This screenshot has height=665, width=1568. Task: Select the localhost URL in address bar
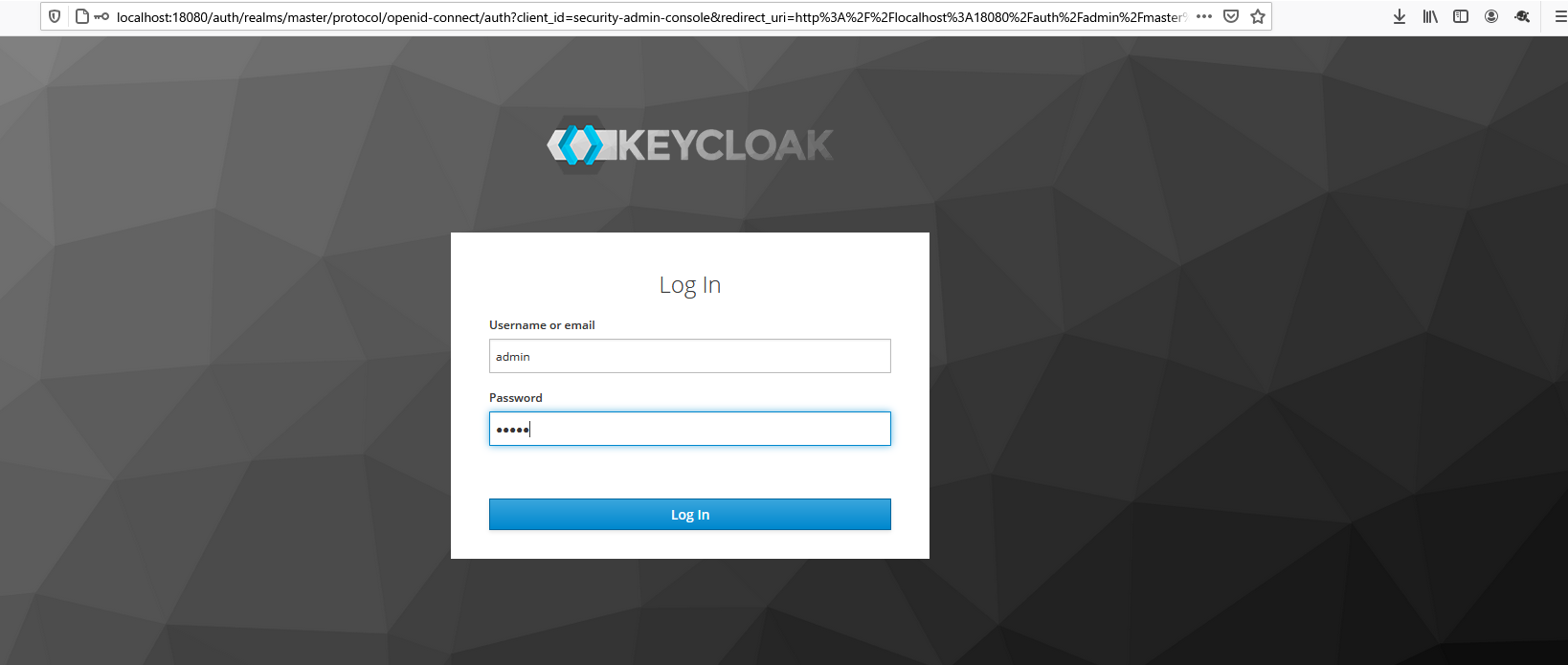point(651,16)
